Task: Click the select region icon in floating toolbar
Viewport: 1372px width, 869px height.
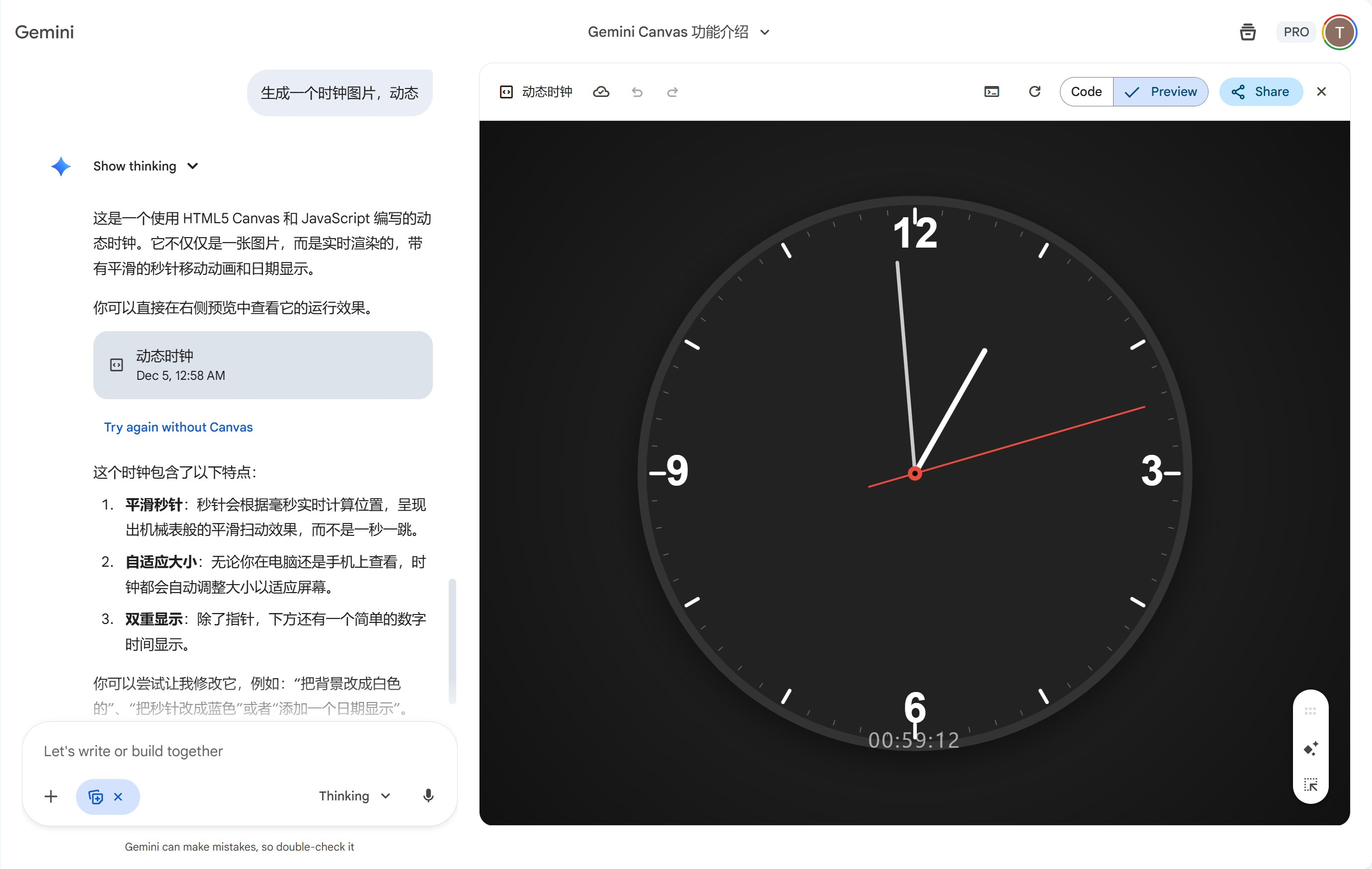Action: [x=1310, y=784]
